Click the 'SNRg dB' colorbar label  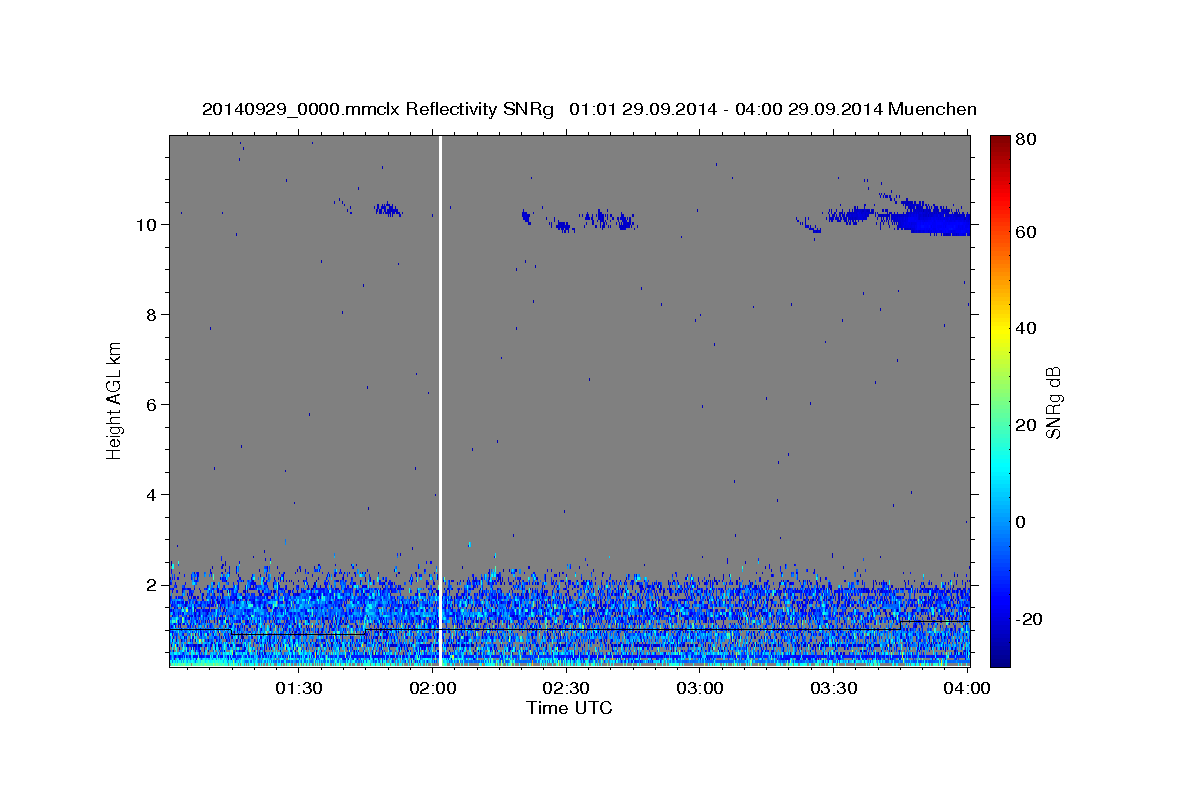click(x=1053, y=402)
